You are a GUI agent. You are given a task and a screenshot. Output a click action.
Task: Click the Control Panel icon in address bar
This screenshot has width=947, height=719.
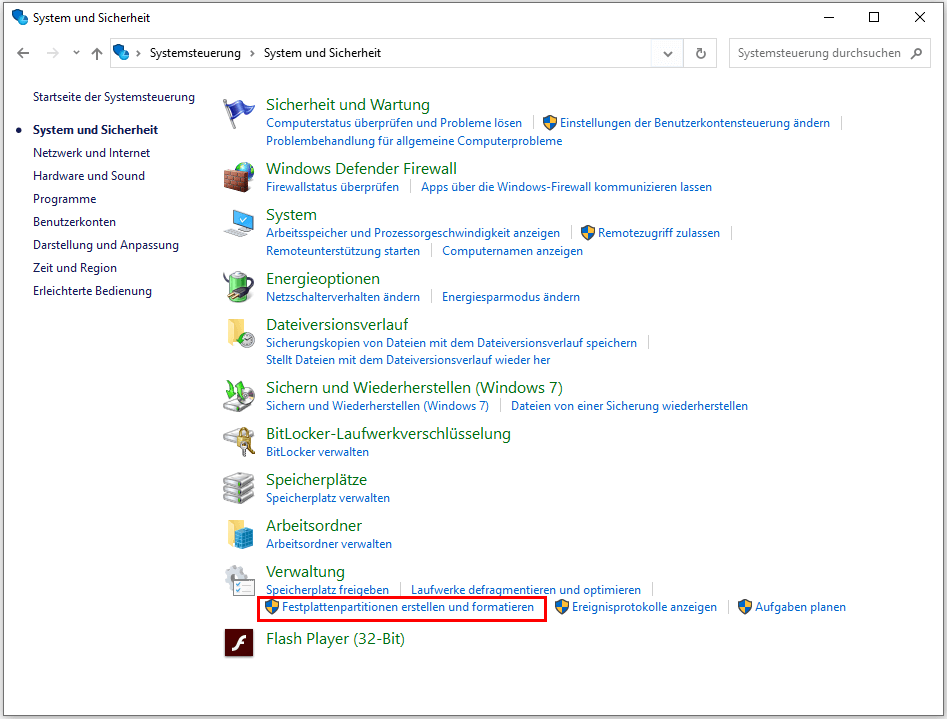point(121,53)
